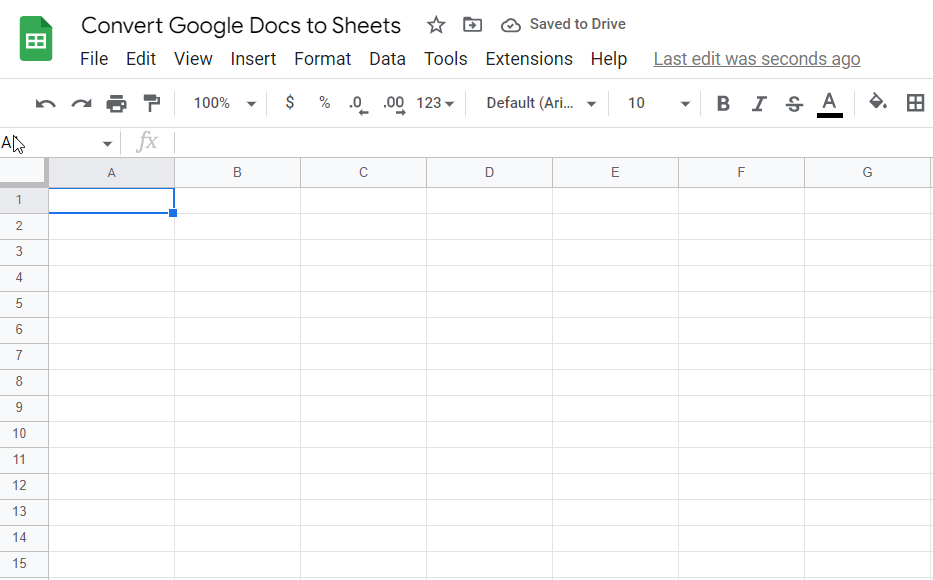
Task: Select row 10 header
Action: click(x=24, y=434)
